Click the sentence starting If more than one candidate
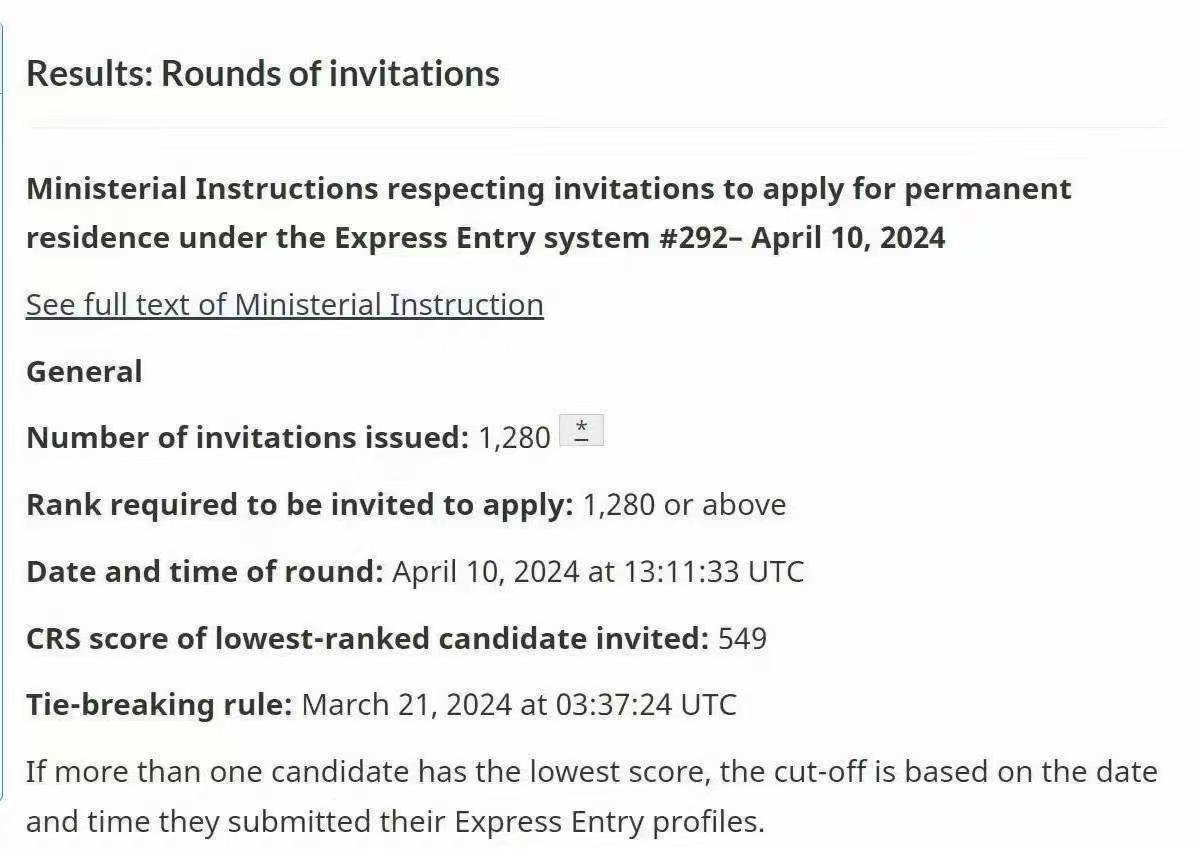Screen dimensions: 1196x849 (592, 796)
